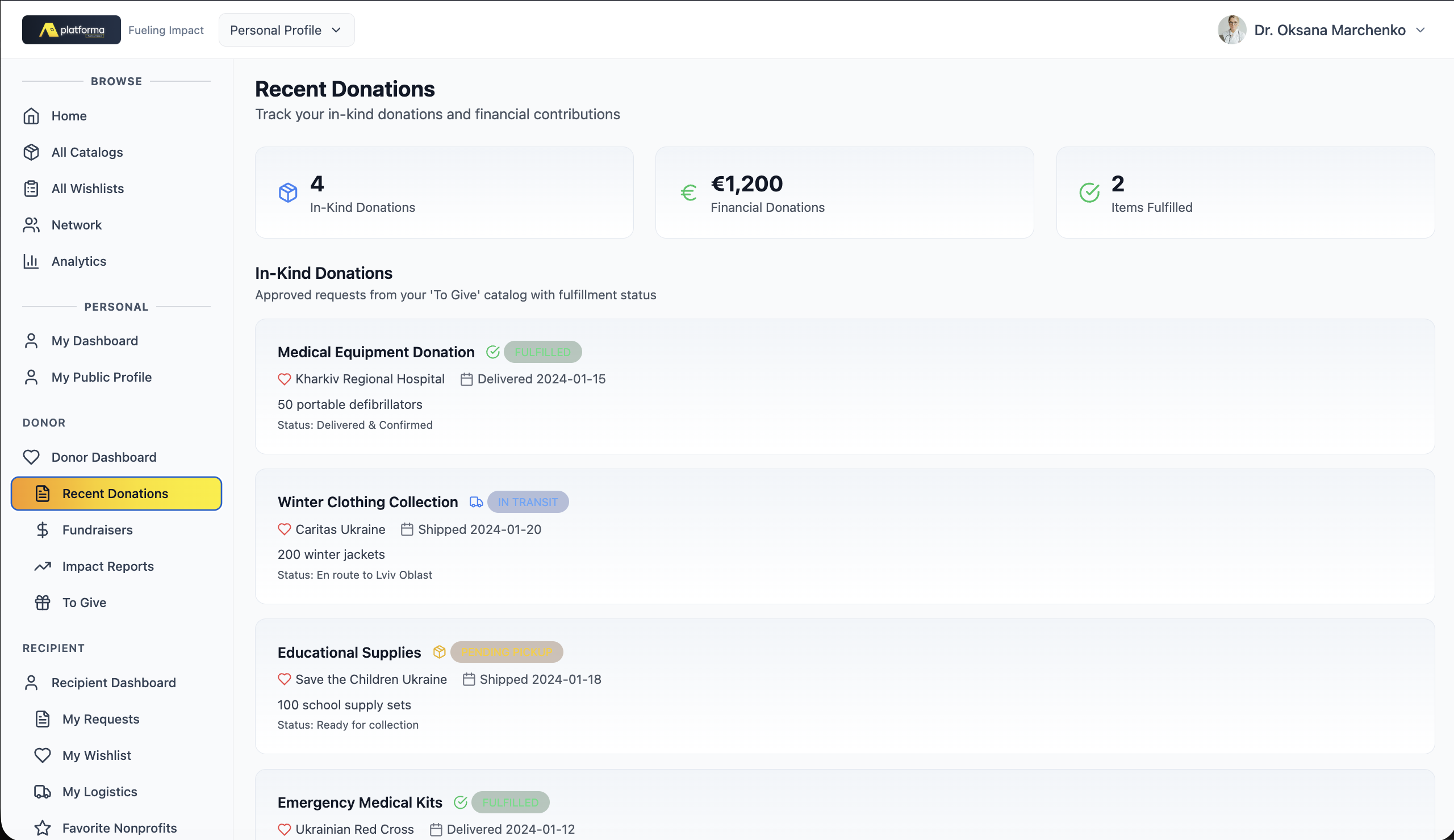Click the Impact Reports trend icon
Viewport: 1454px width, 840px height.
tap(42, 567)
